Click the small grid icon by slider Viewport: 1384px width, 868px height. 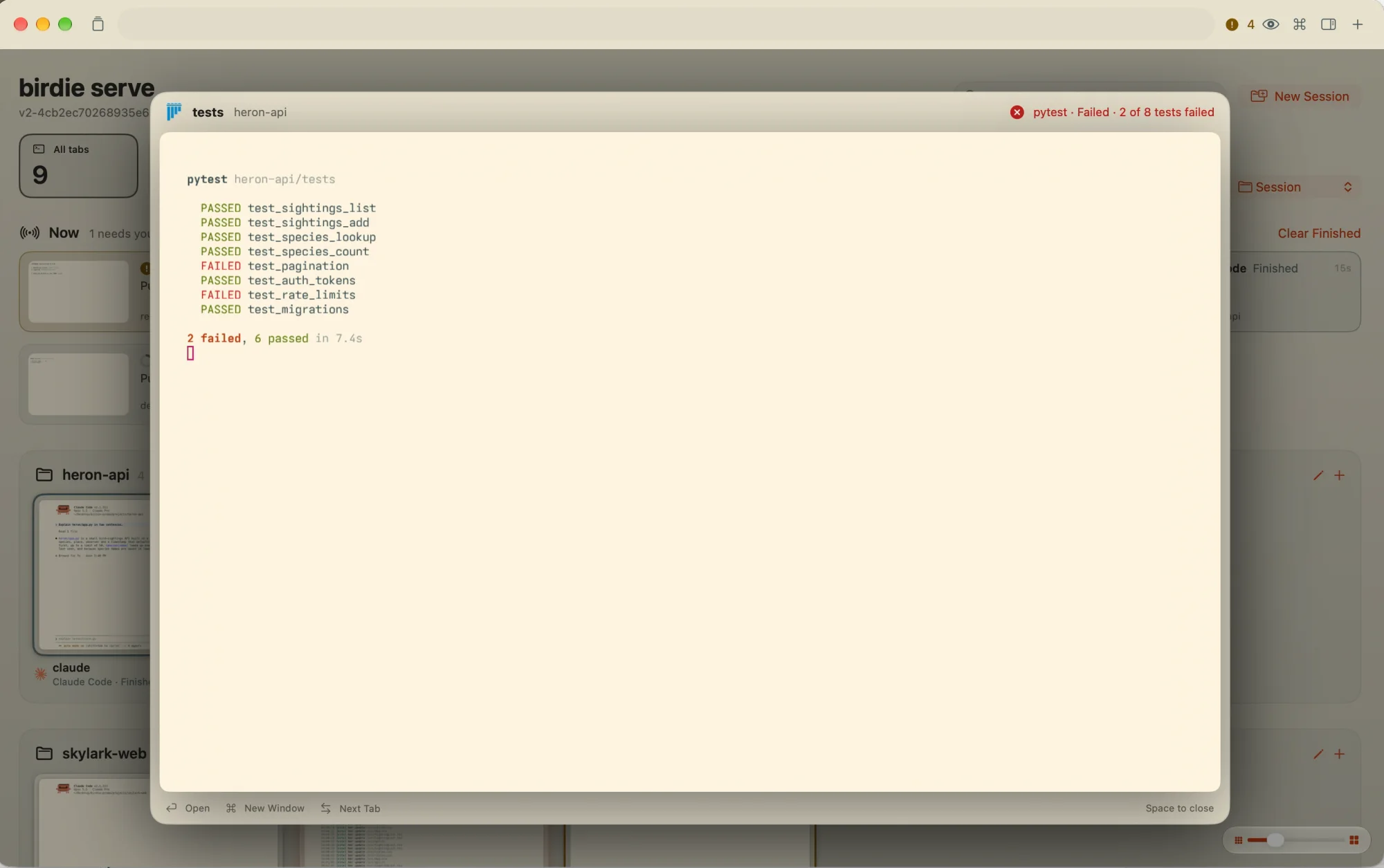(1238, 840)
